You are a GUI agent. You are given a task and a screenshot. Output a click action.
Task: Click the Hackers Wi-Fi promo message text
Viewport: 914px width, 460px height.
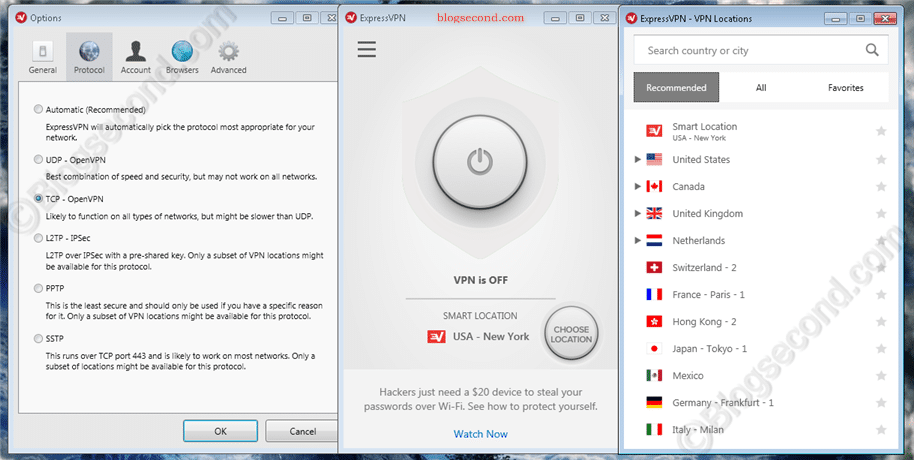480,399
